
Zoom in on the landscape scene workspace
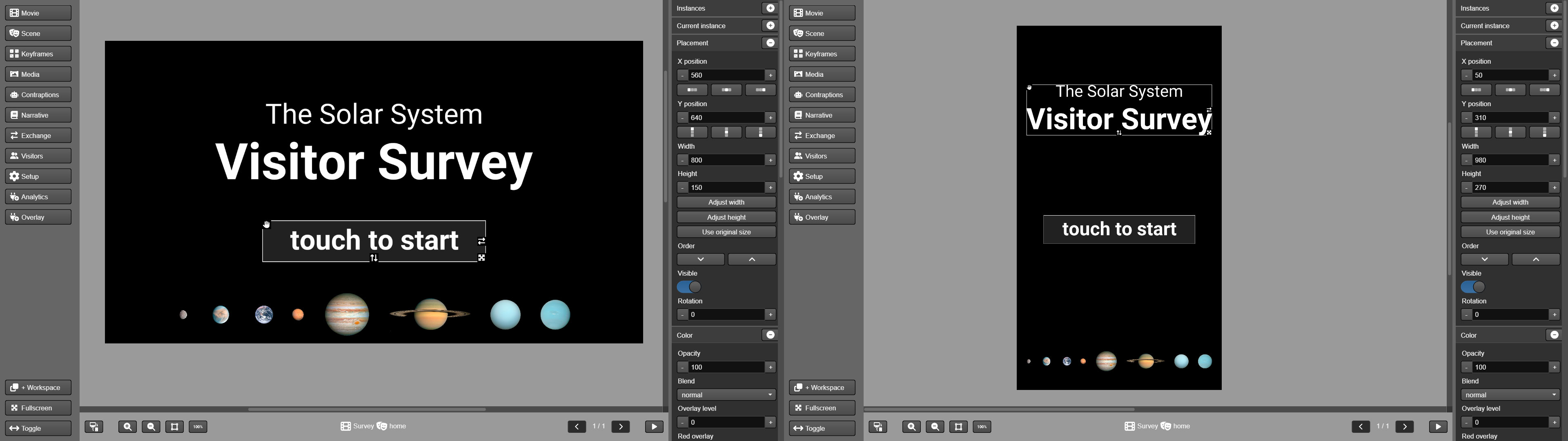click(x=127, y=426)
